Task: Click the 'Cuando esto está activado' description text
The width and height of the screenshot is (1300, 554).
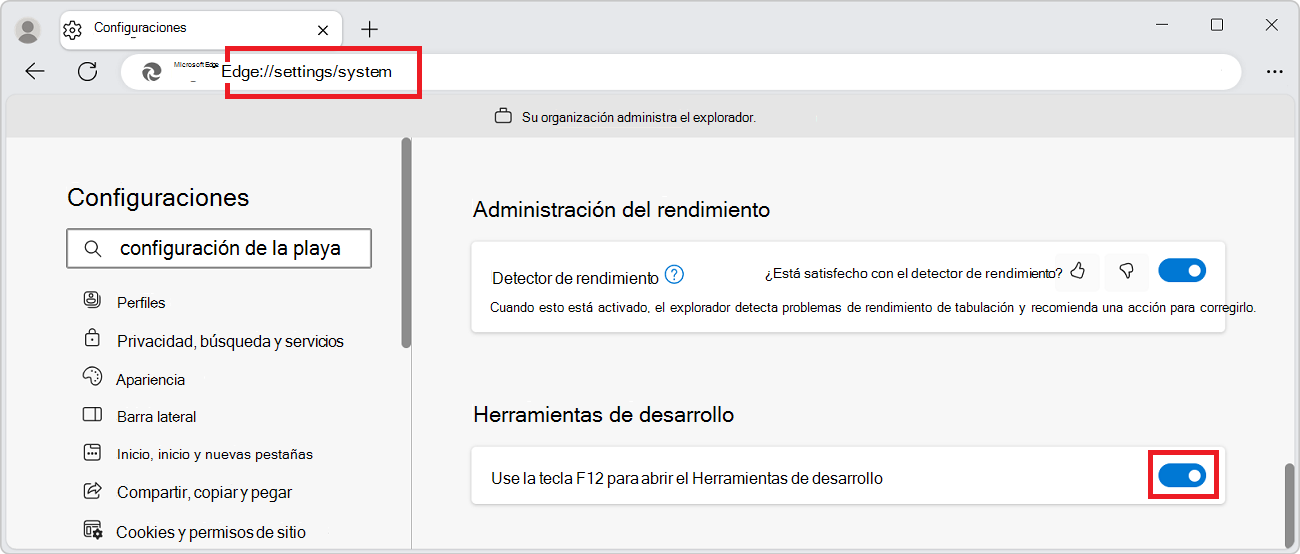Action: pos(873,308)
